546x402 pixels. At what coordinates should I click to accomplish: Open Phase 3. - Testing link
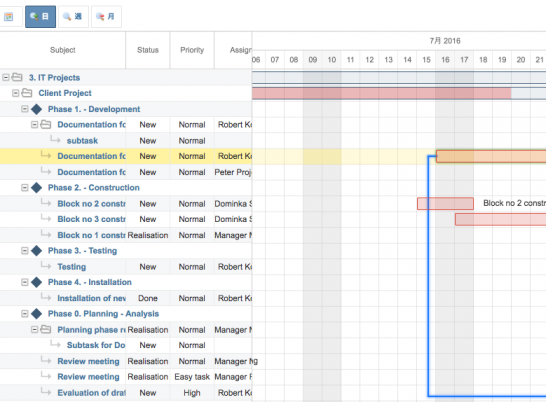pyautogui.click(x=83, y=251)
